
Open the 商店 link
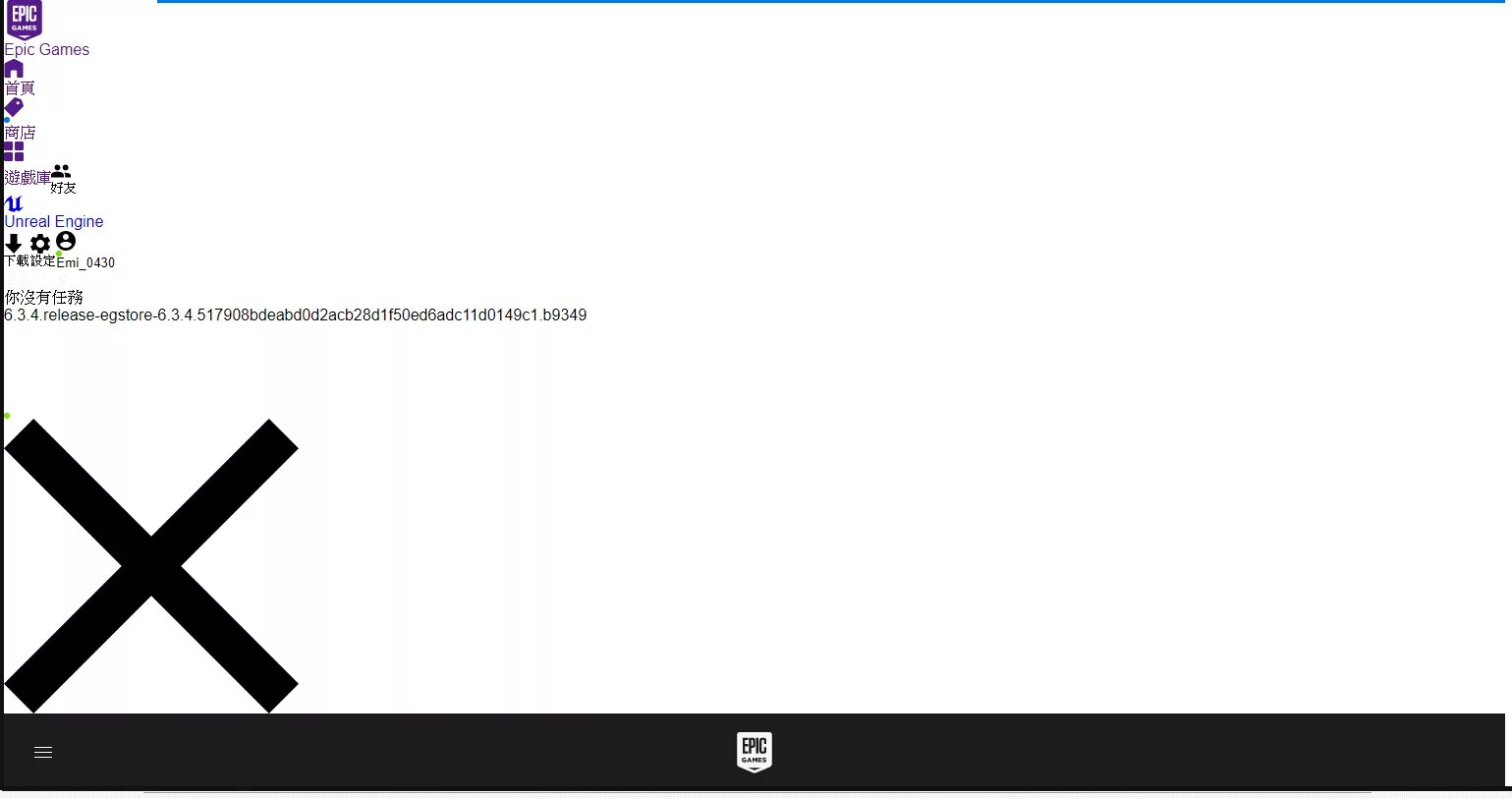point(20,133)
